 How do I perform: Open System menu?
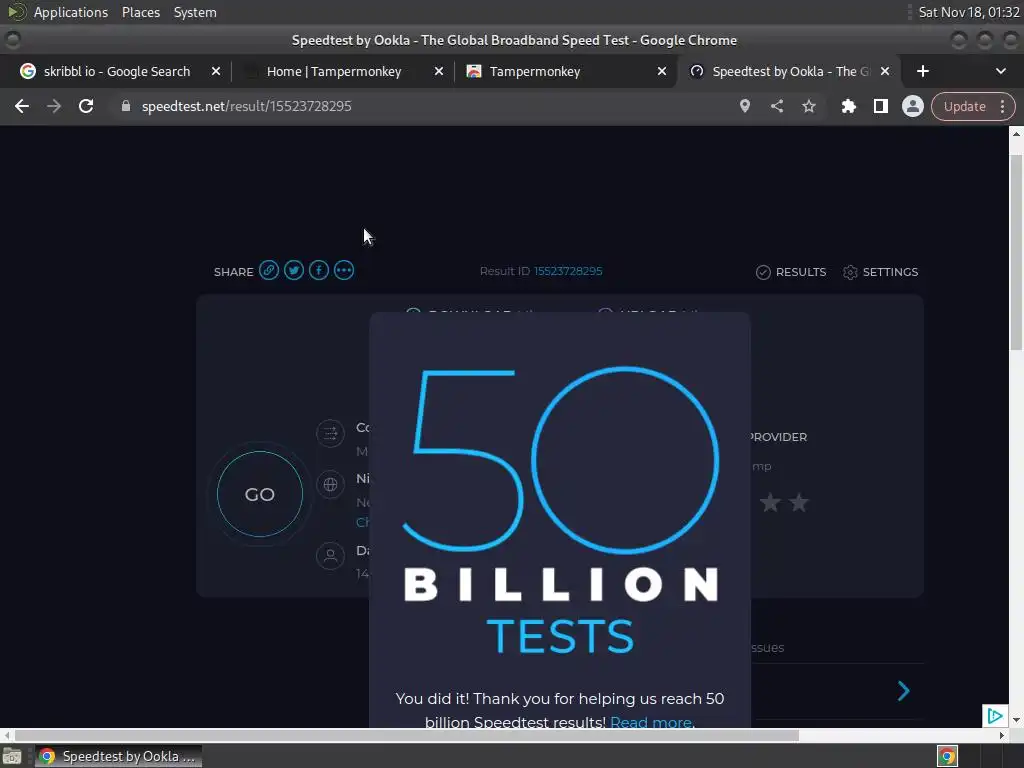point(195,12)
